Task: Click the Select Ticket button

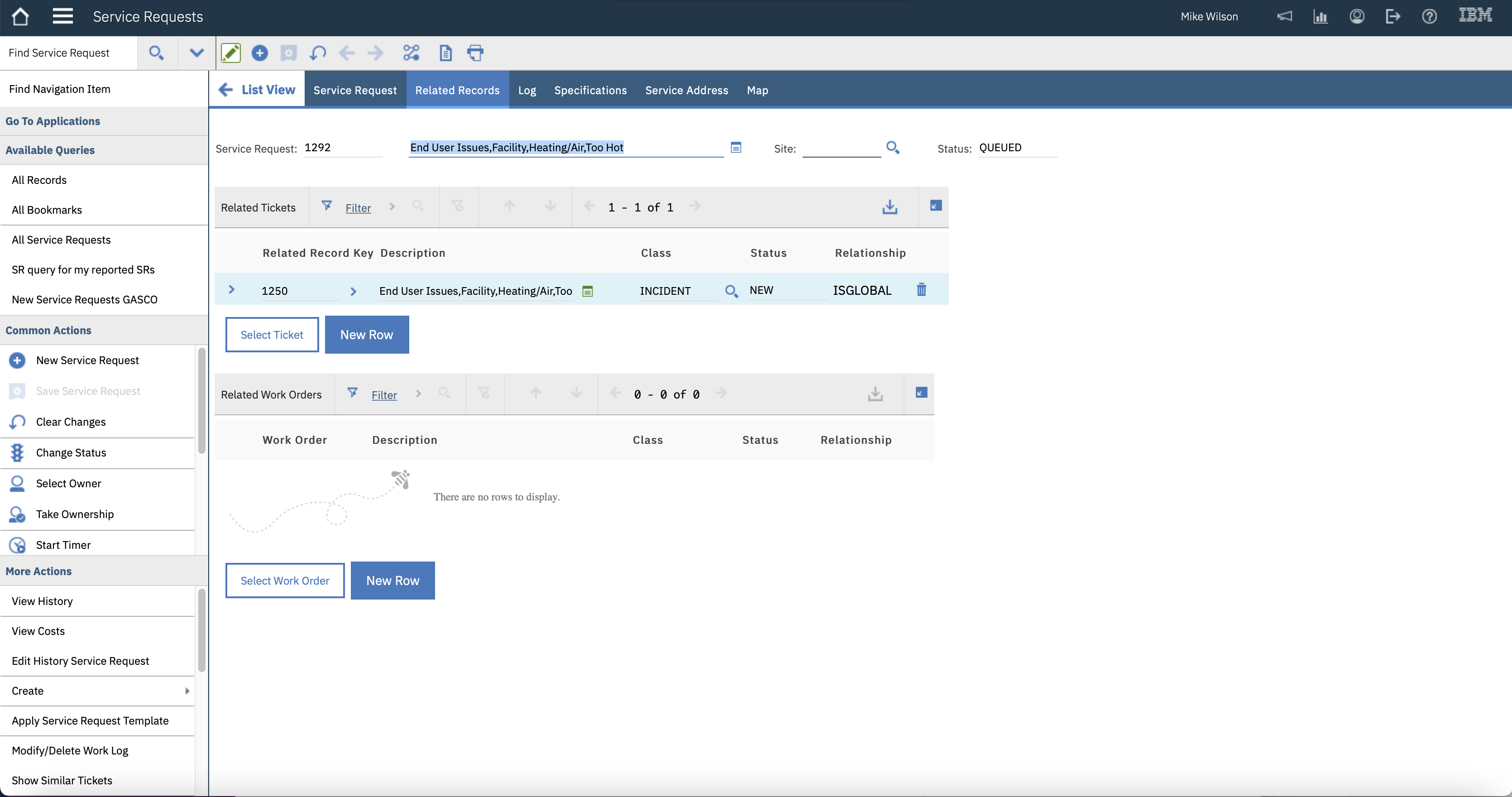Action: click(272, 335)
